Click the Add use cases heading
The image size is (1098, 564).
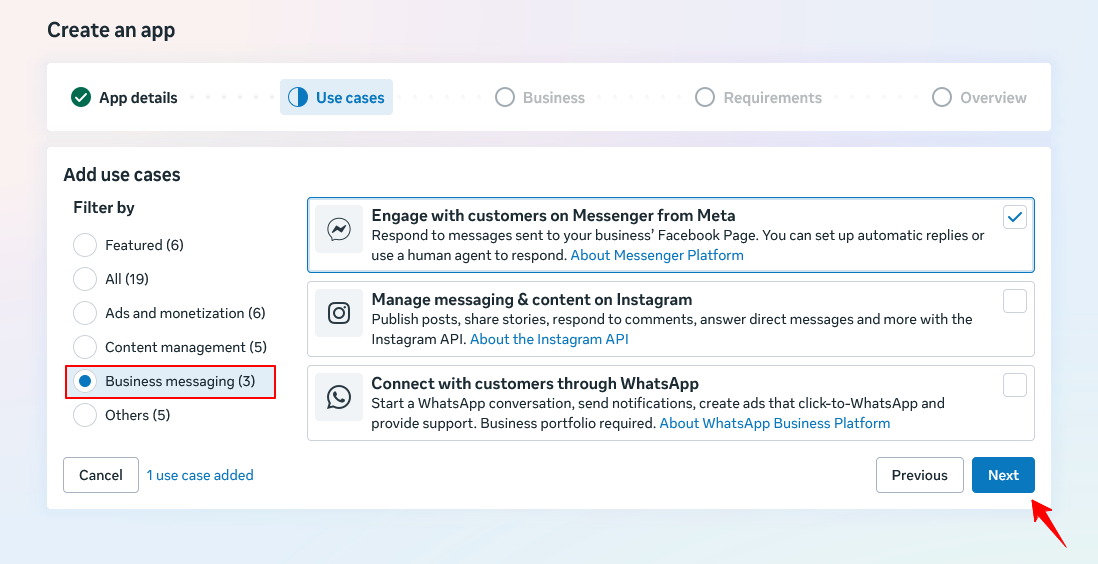pos(122,174)
